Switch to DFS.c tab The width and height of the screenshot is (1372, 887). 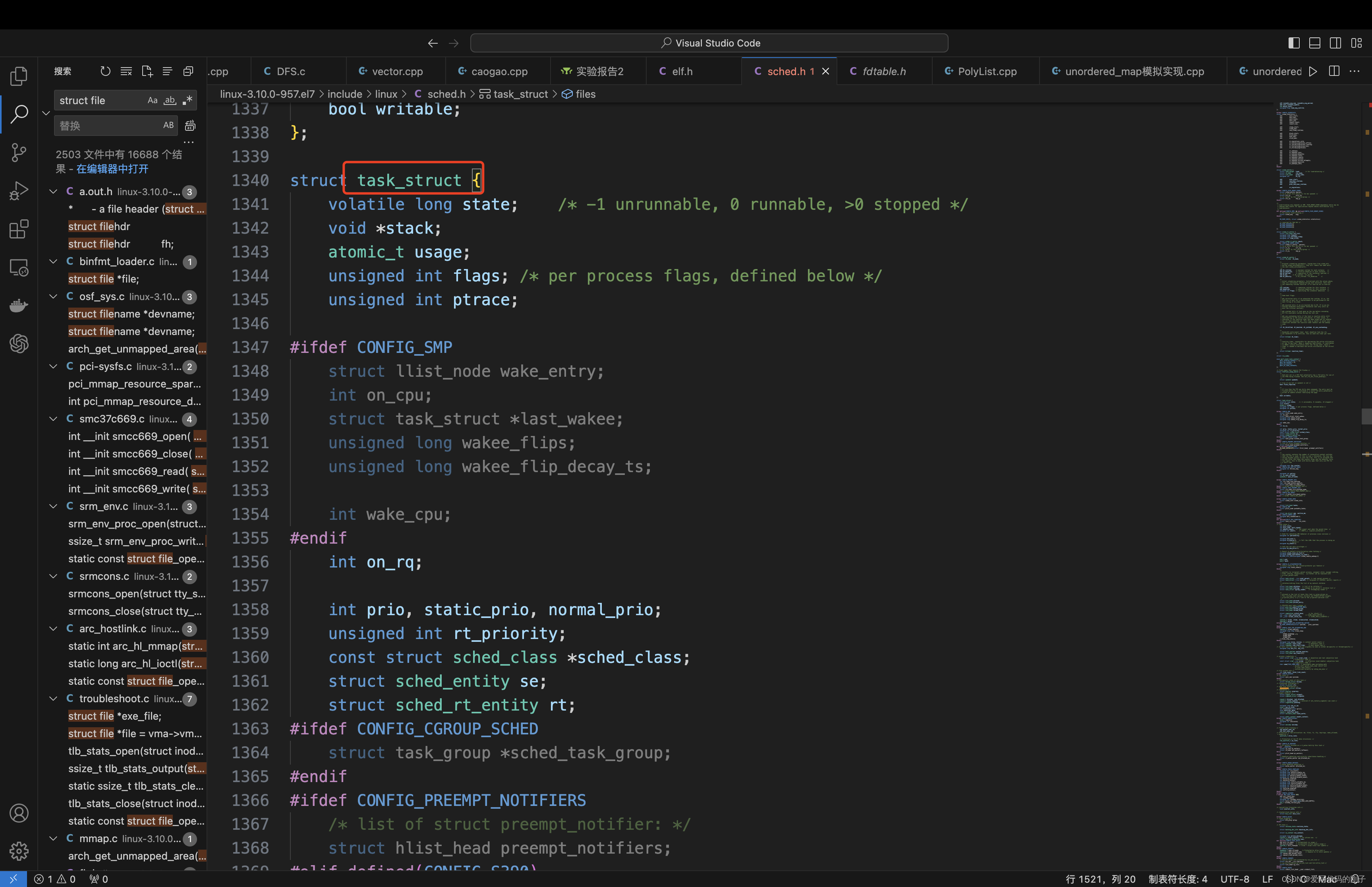(x=298, y=72)
